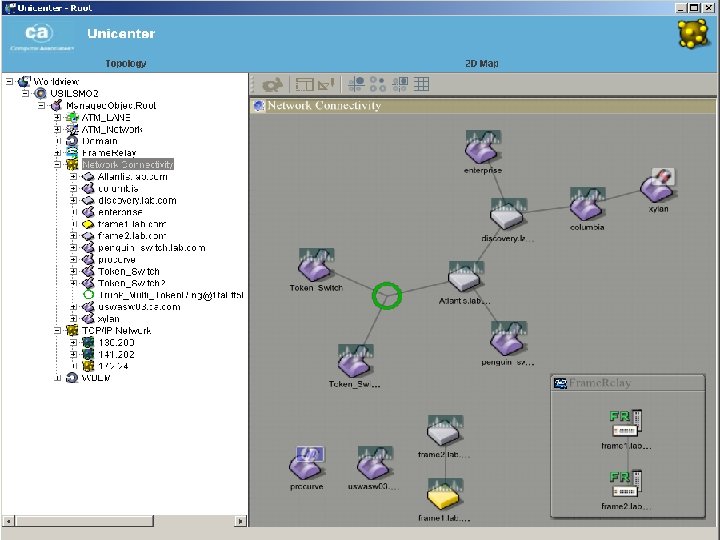Click the discovery.la... router node on map
720x540 pixels.
click(507, 215)
